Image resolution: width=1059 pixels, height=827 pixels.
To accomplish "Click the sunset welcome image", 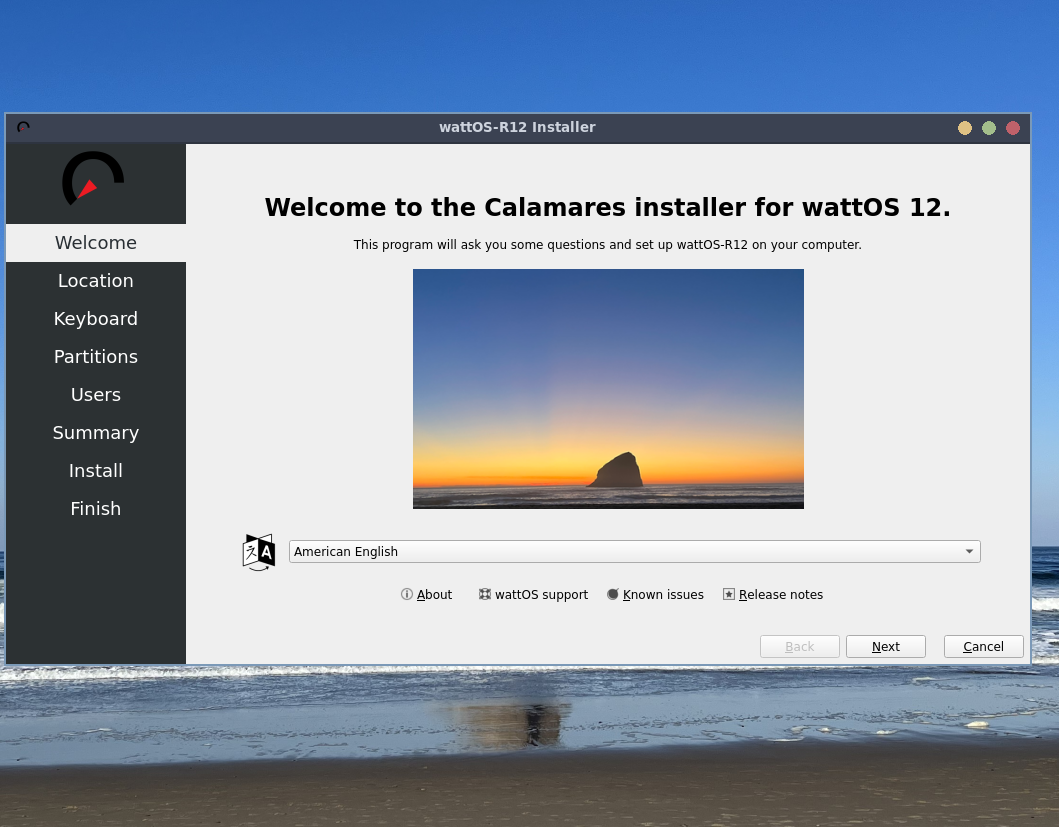I will click(x=608, y=389).
